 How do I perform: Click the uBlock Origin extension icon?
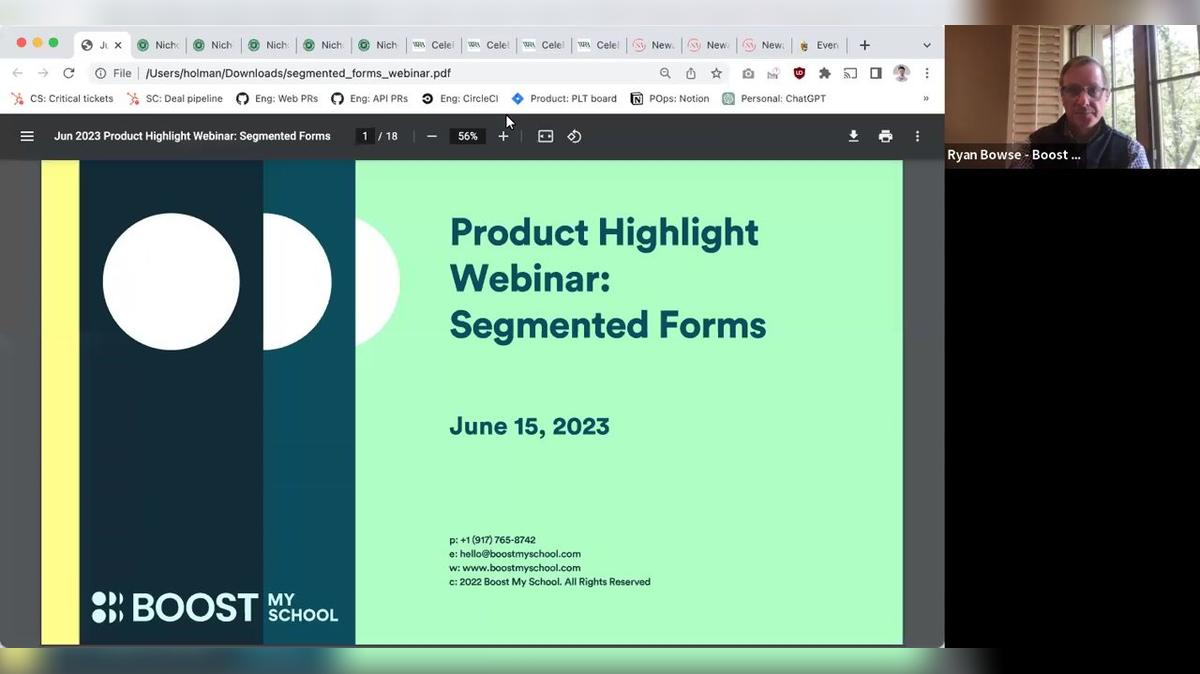(x=800, y=73)
